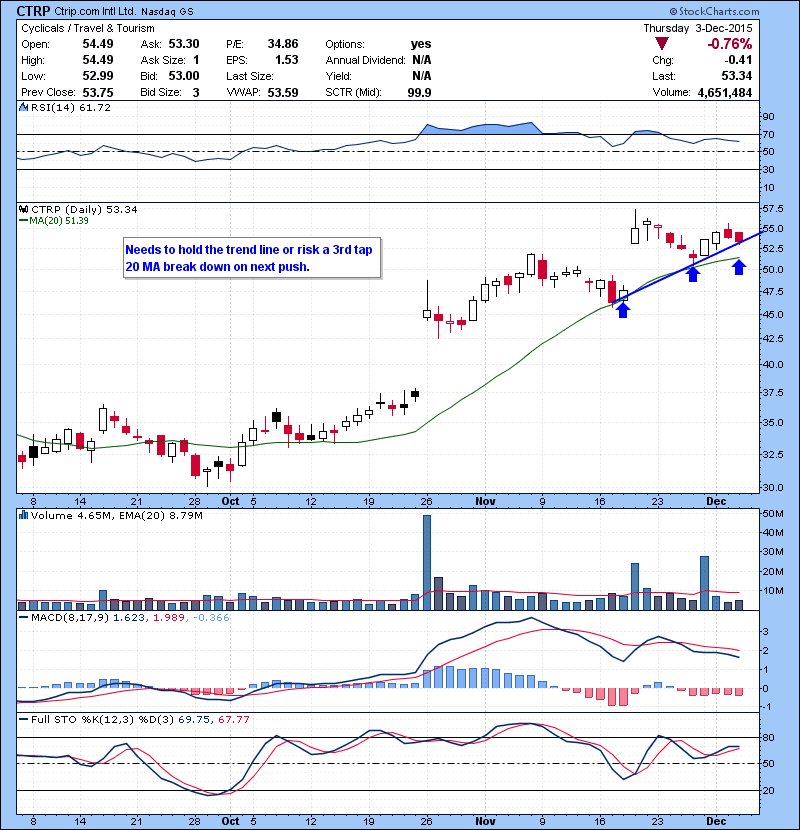
Task: Click the candlestick icon beside CTRP (Daily)
Action: tap(23, 210)
